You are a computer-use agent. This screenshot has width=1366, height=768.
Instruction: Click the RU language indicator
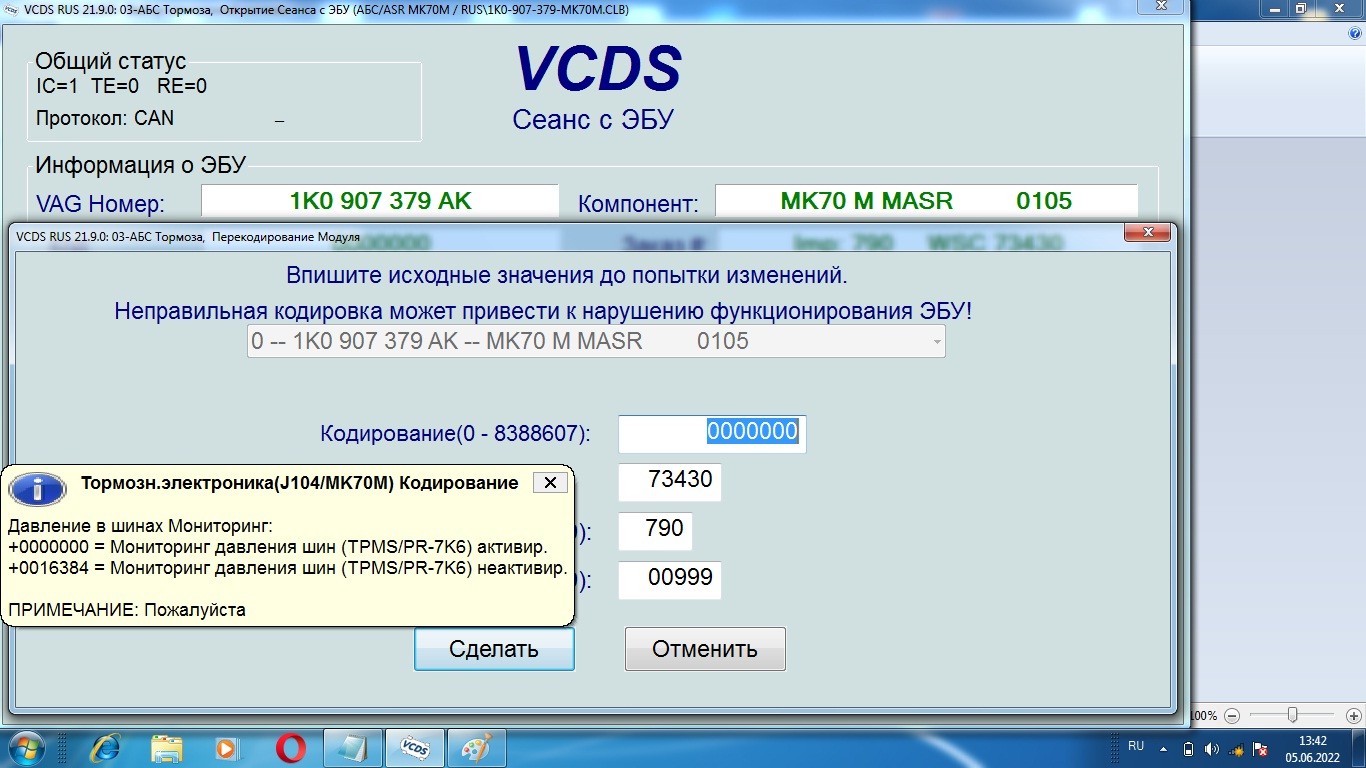[x=1136, y=746]
